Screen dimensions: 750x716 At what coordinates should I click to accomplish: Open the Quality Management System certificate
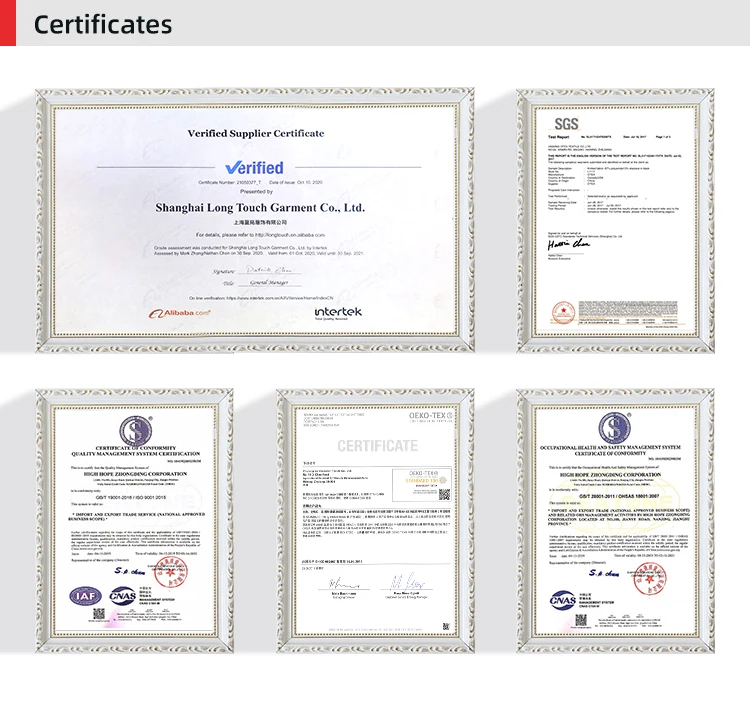pos(134,521)
